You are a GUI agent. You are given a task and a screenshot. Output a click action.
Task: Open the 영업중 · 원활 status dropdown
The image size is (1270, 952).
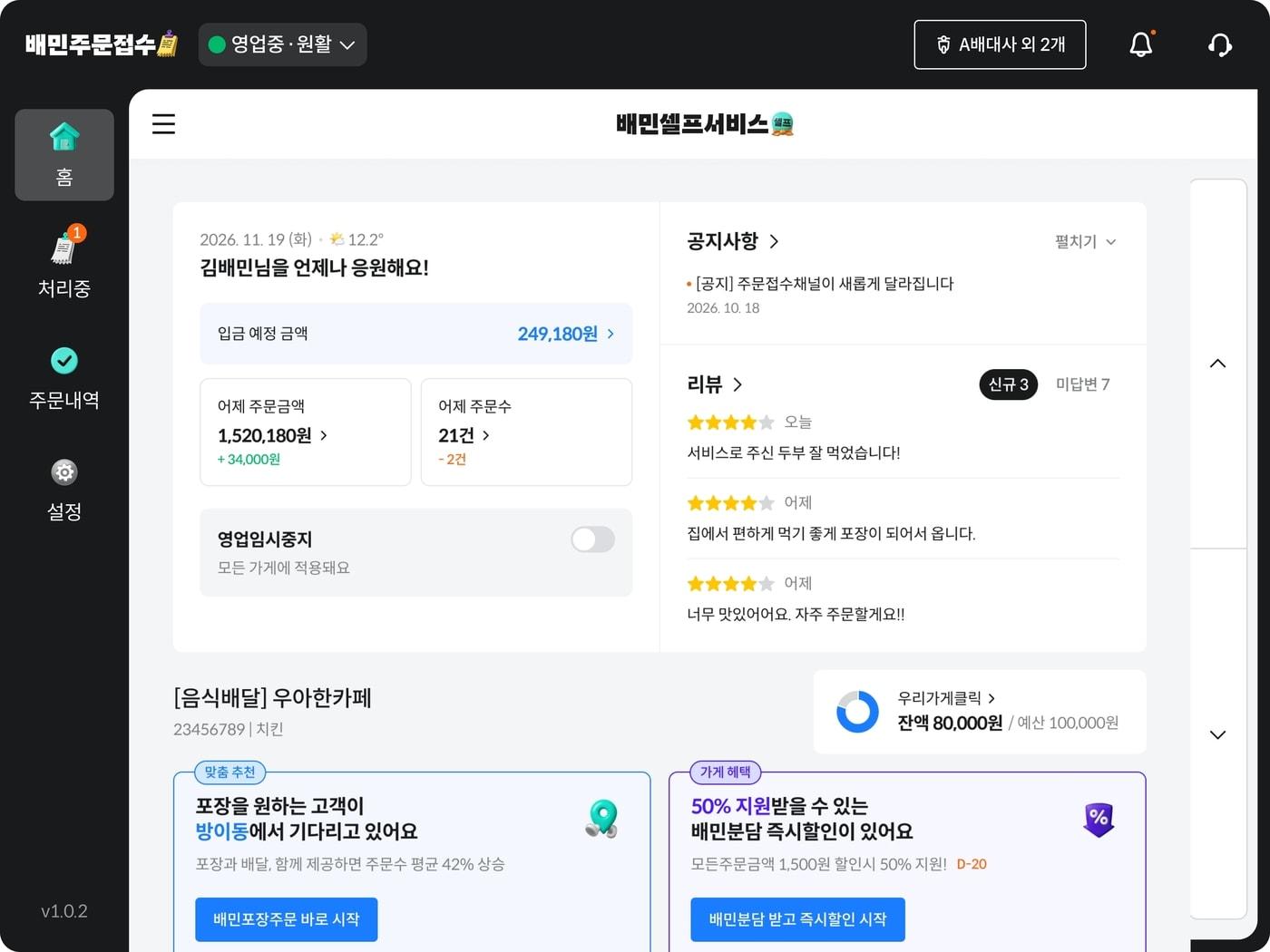coord(282,44)
